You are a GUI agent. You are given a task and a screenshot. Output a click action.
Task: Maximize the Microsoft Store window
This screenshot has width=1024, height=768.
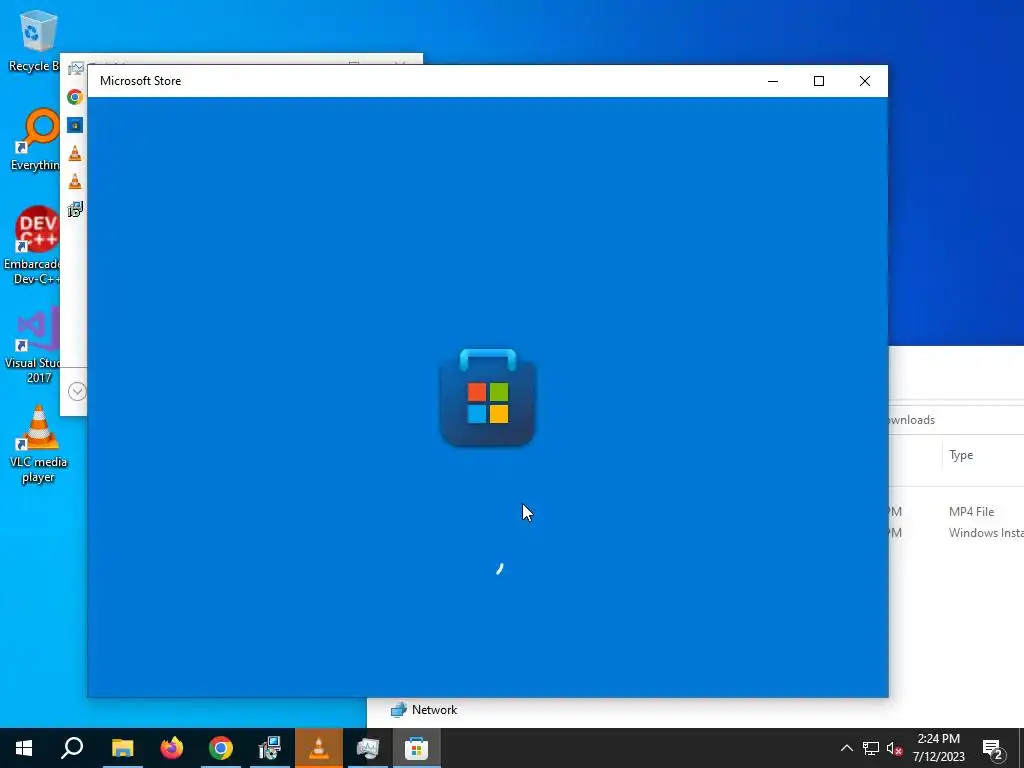point(818,81)
